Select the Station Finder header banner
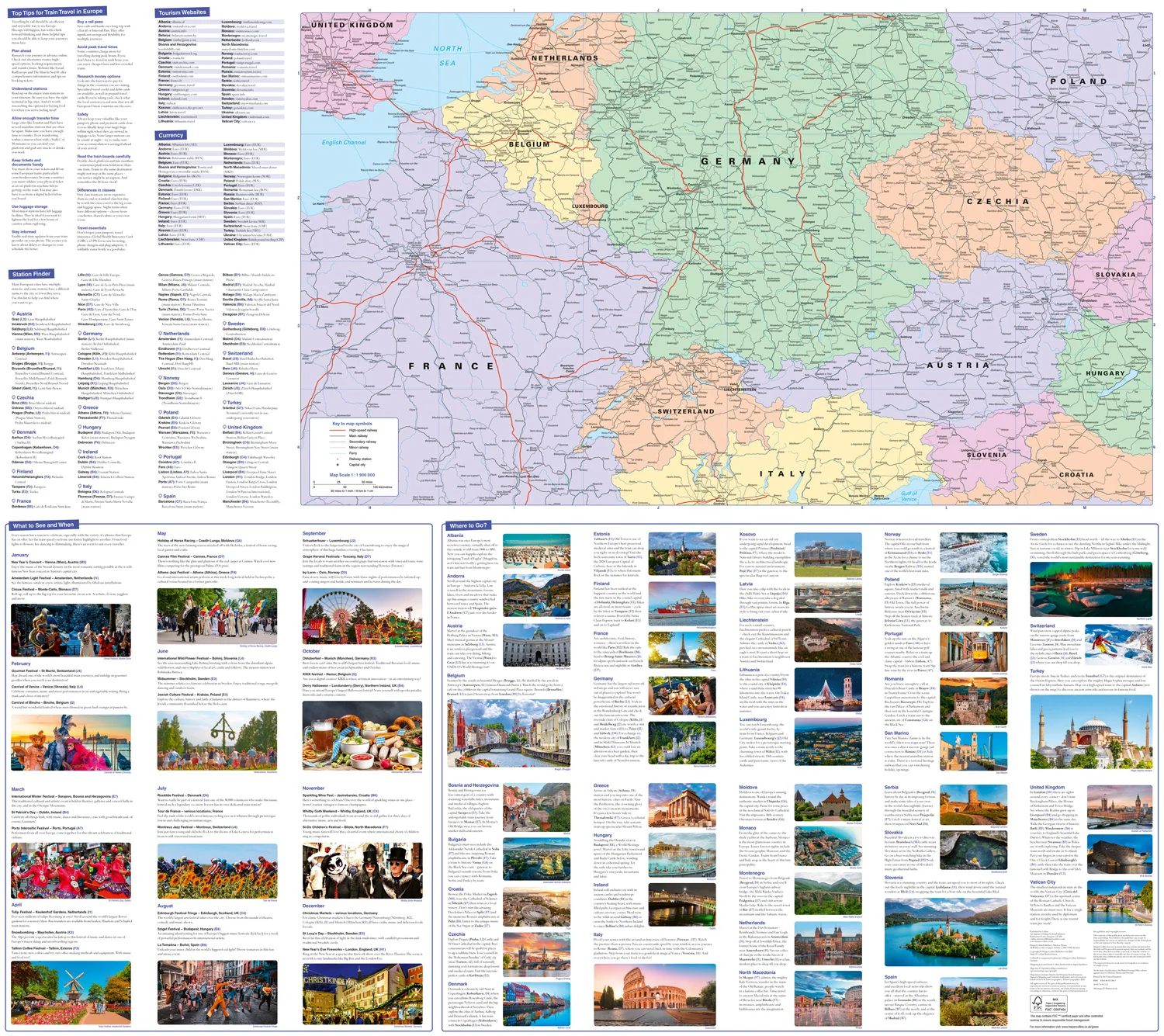This screenshot has width=1164, height=1036. 29,273
